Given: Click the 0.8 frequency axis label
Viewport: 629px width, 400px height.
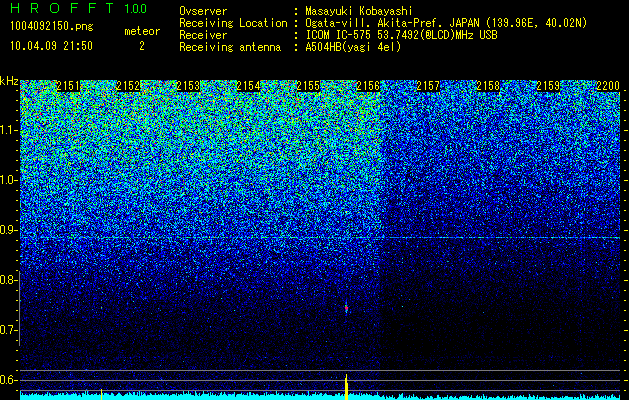Looking at the screenshot, I should (x=8, y=280).
